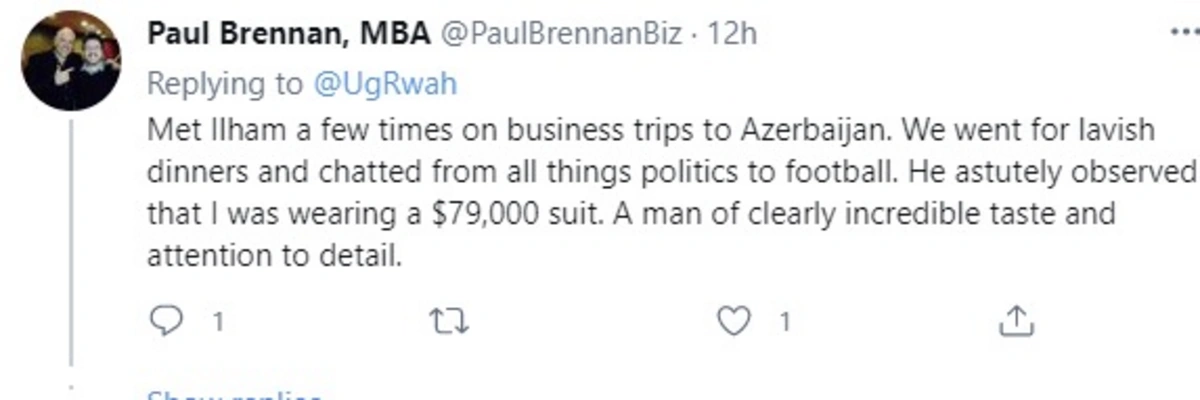Viewport: 1200px width, 400px height.
Task: Open the @PaulBrennanBiz handle link
Action: [561, 35]
